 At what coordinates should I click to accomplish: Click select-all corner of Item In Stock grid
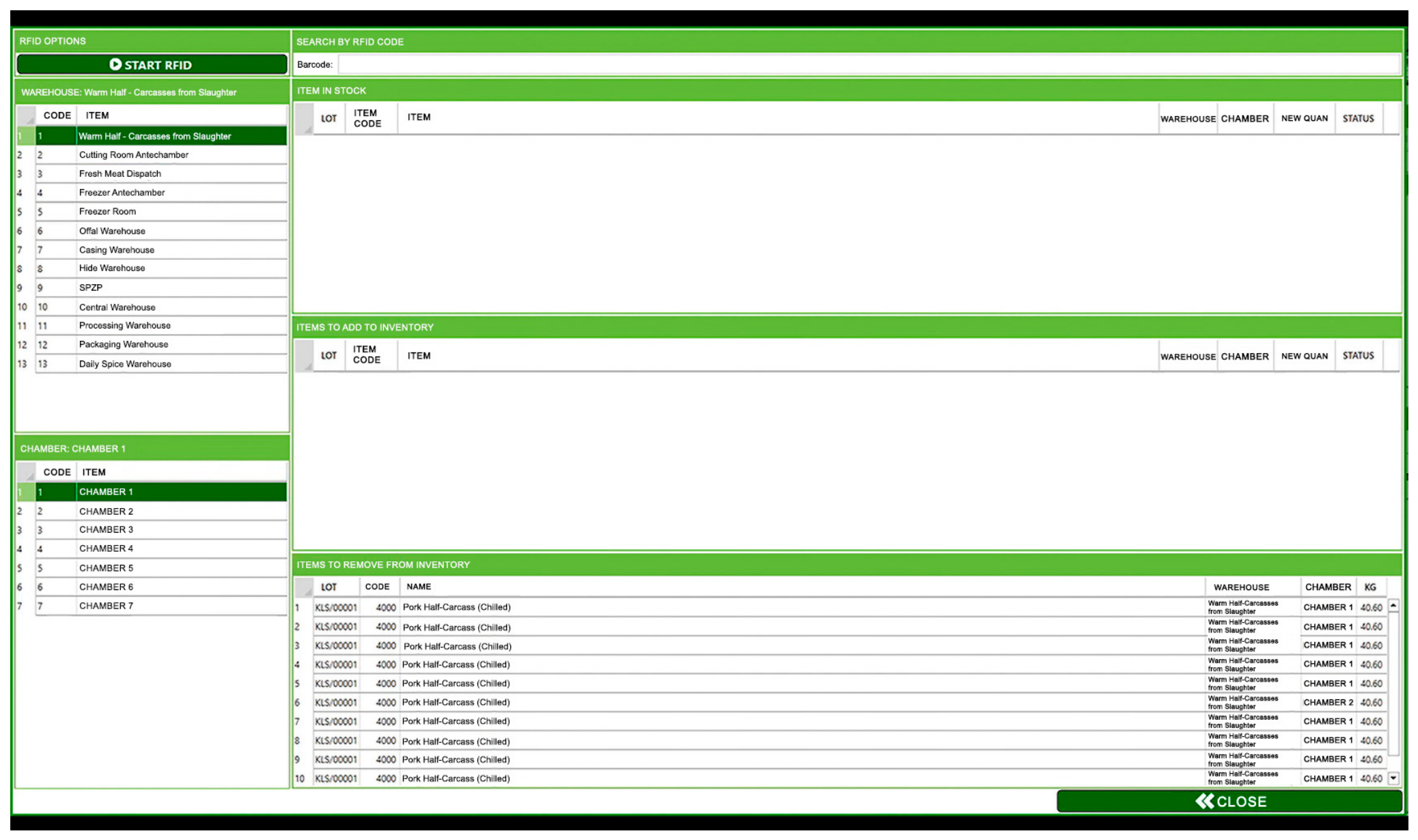pos(305,118)
